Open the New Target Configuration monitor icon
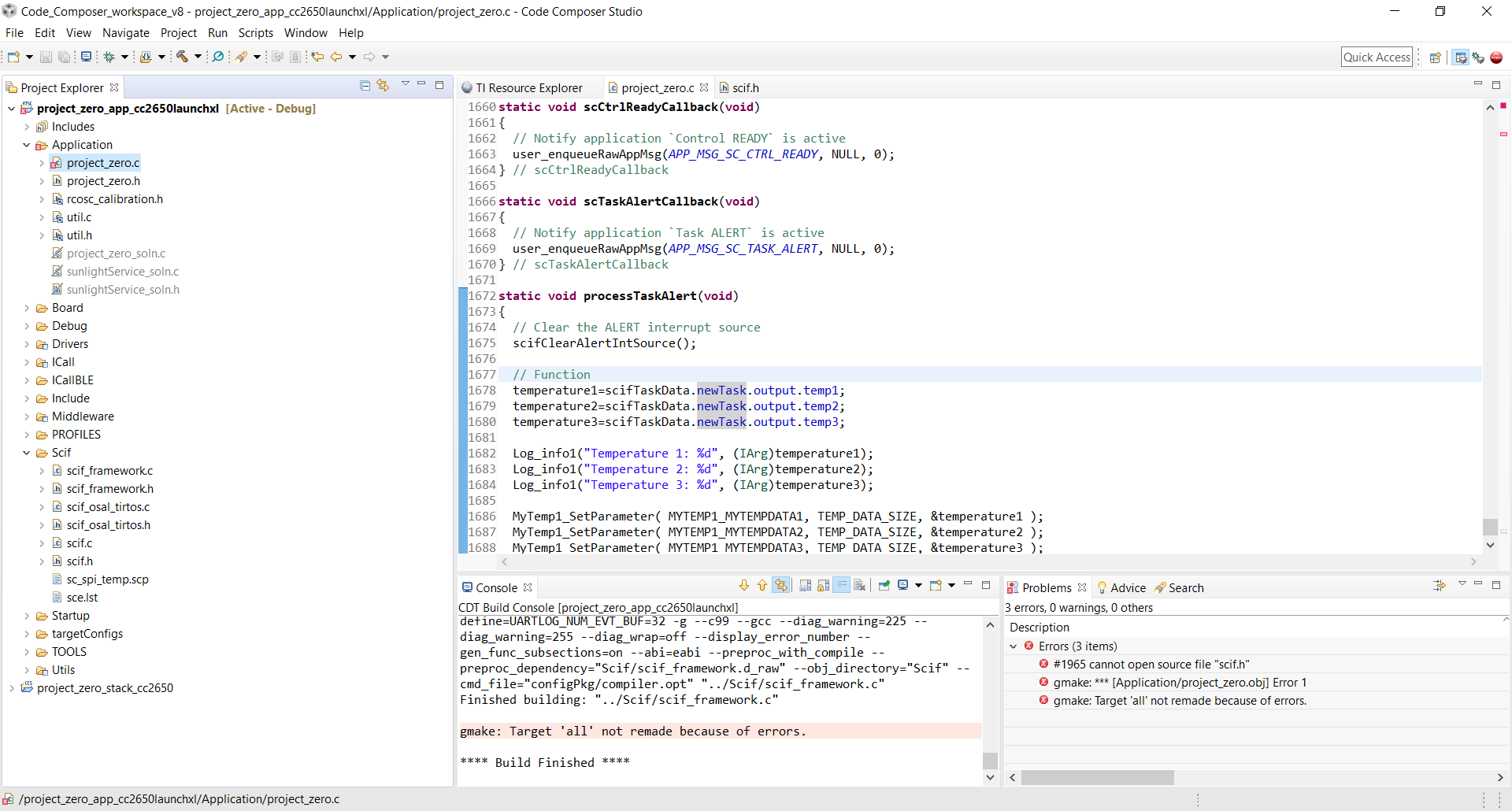 [87, 57]
